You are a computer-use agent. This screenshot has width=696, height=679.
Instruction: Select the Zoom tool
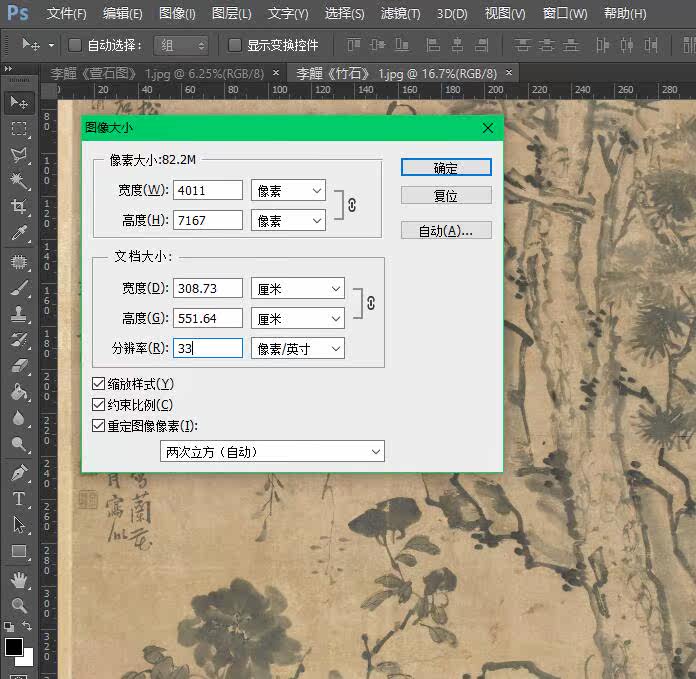click(x=19, y=605)
